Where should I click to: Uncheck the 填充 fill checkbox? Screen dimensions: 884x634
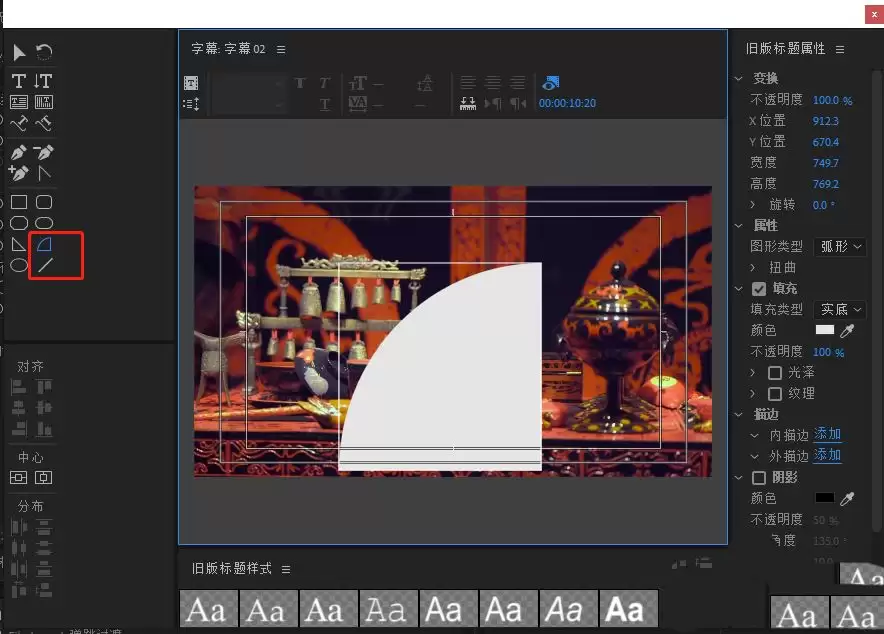(x=759, y=289)
